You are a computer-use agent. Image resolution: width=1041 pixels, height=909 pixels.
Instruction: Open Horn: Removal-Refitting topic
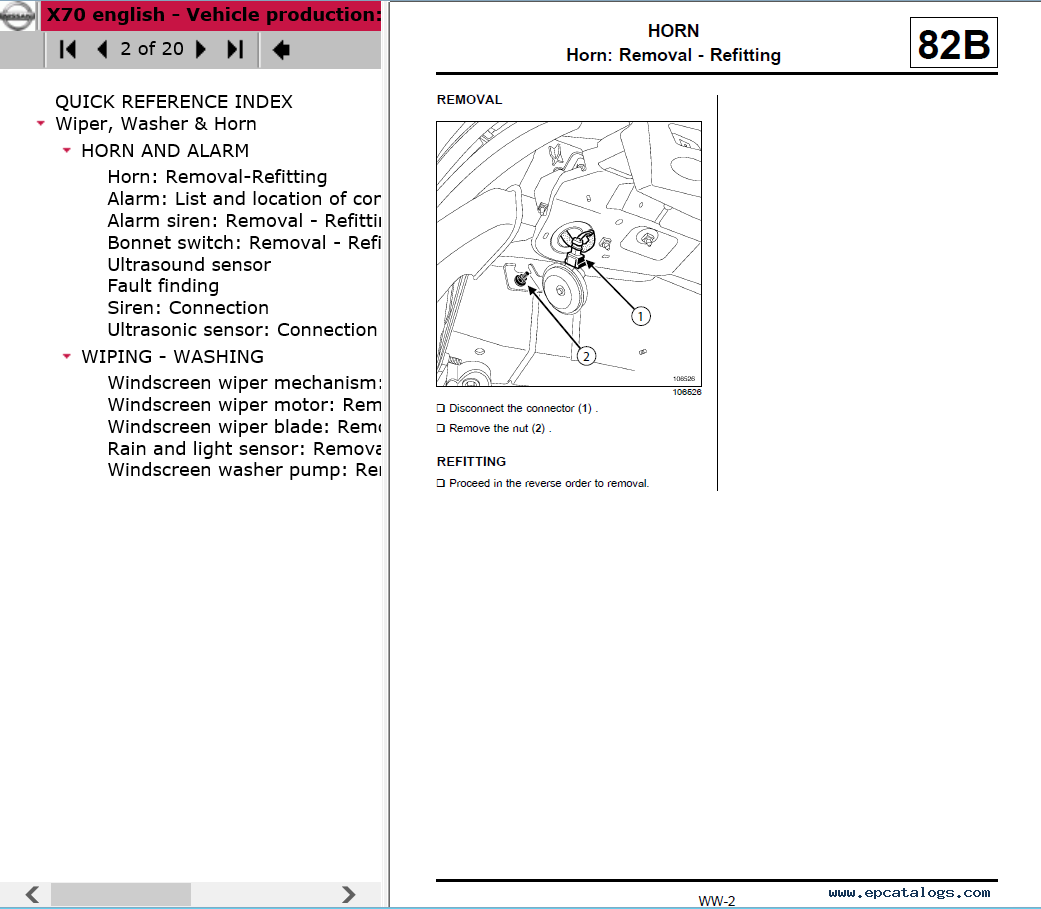[217, 177]
